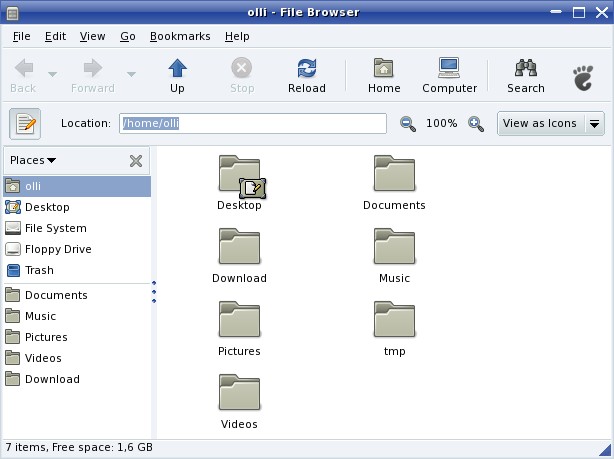The width and height of the screenshot is (614, 459).
Task: Open Trash in the sidebar
Action: click(x=77, y=270)
